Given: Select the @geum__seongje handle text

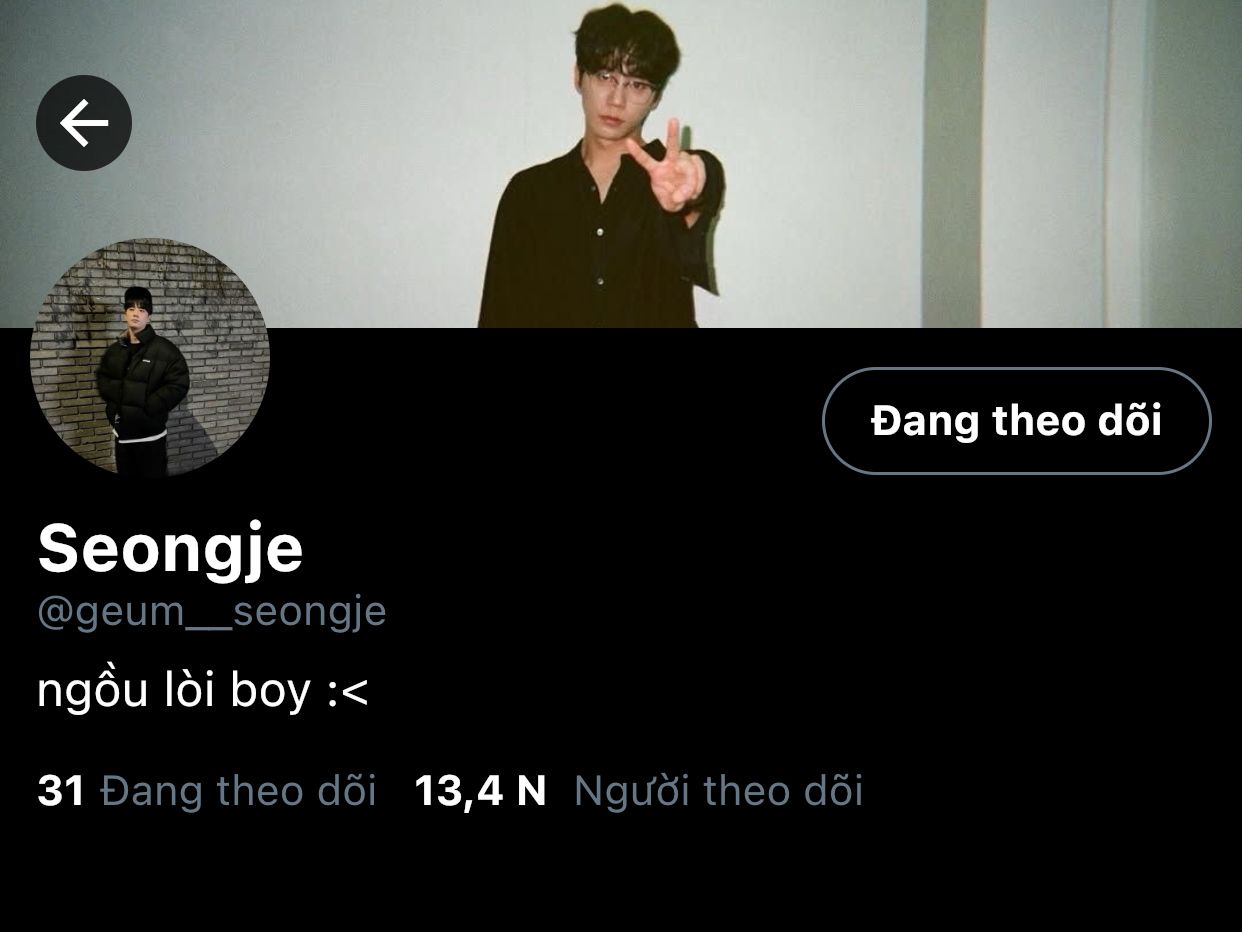Looking at the screenshot, I should [211, 611].
